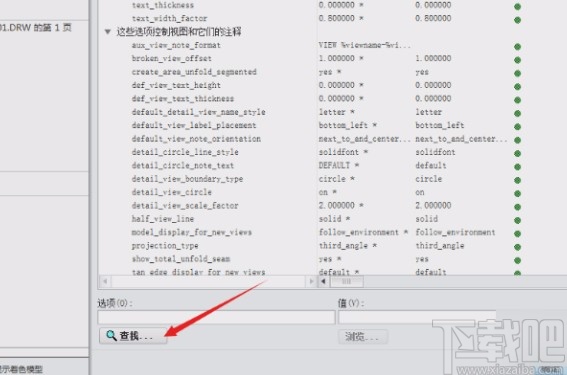The width and height of the screenshot is (567, 375).
Task: Collapse the 这些选项控制视图和它们的注释 section
Action: click(x=107, y=32)
